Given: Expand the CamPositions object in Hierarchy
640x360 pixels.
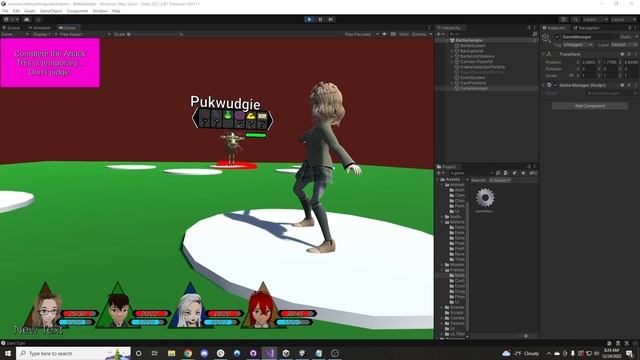Looking at the screenshot, I should pyautogui.click(x=451, y=83).
